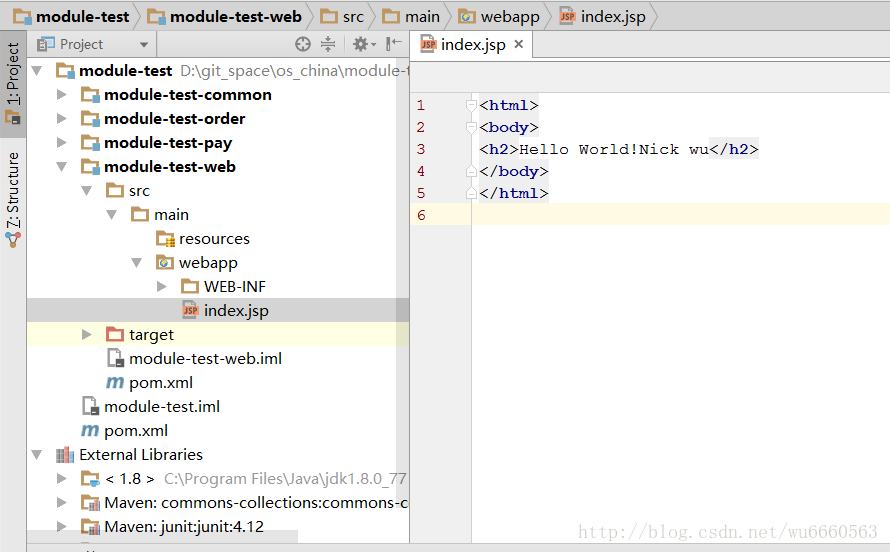The width and height of the screenshot is (890, 552).
Task: Expand the WEB-INF folder
Action: (x=162, y=287)
